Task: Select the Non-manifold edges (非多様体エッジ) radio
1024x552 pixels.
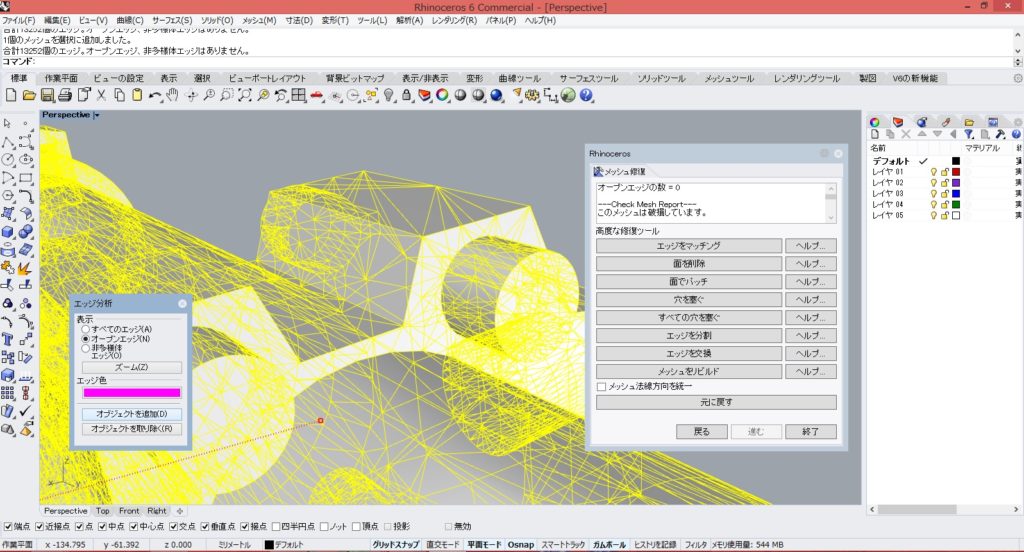Action: (x=86, y=349)
